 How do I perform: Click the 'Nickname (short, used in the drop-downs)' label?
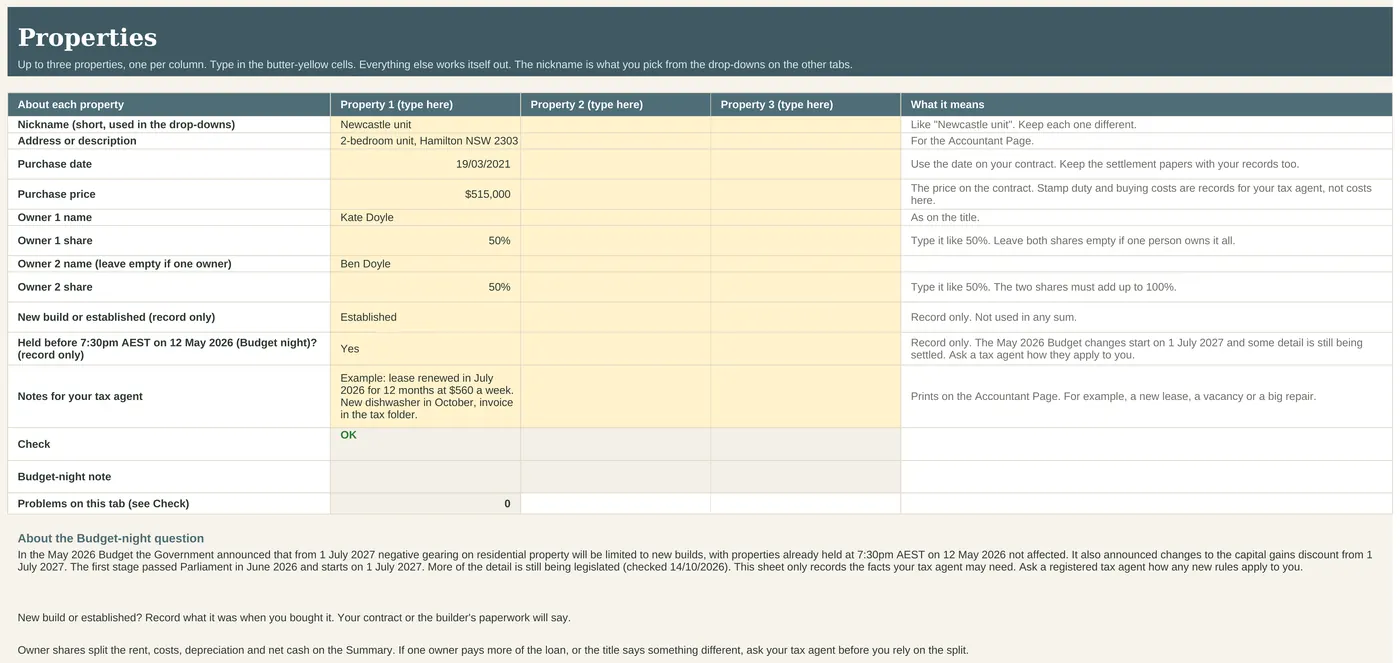click(126, 125)
